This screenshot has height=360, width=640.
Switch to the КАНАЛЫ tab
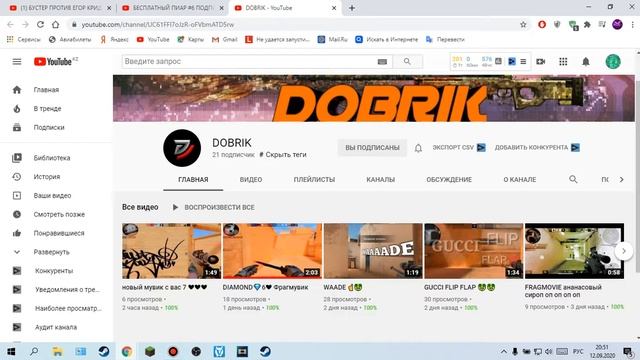380,180
